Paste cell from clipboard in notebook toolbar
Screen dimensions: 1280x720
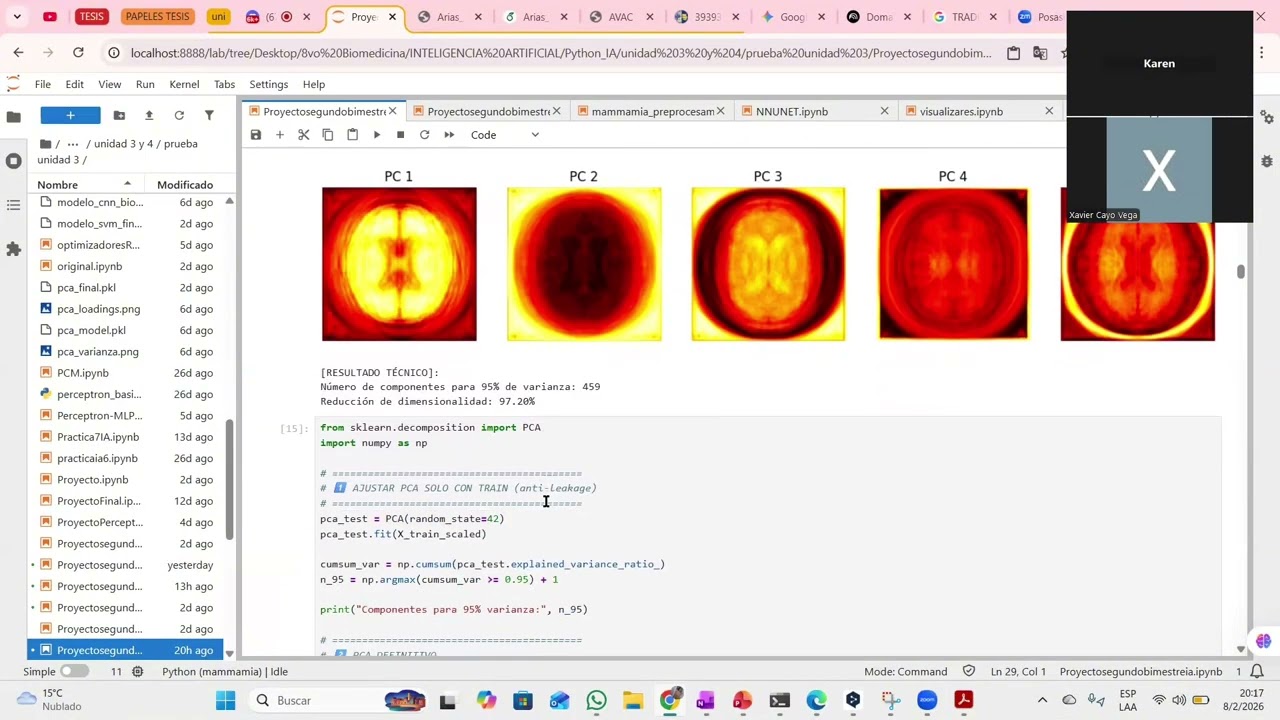(x=352, y=135)
